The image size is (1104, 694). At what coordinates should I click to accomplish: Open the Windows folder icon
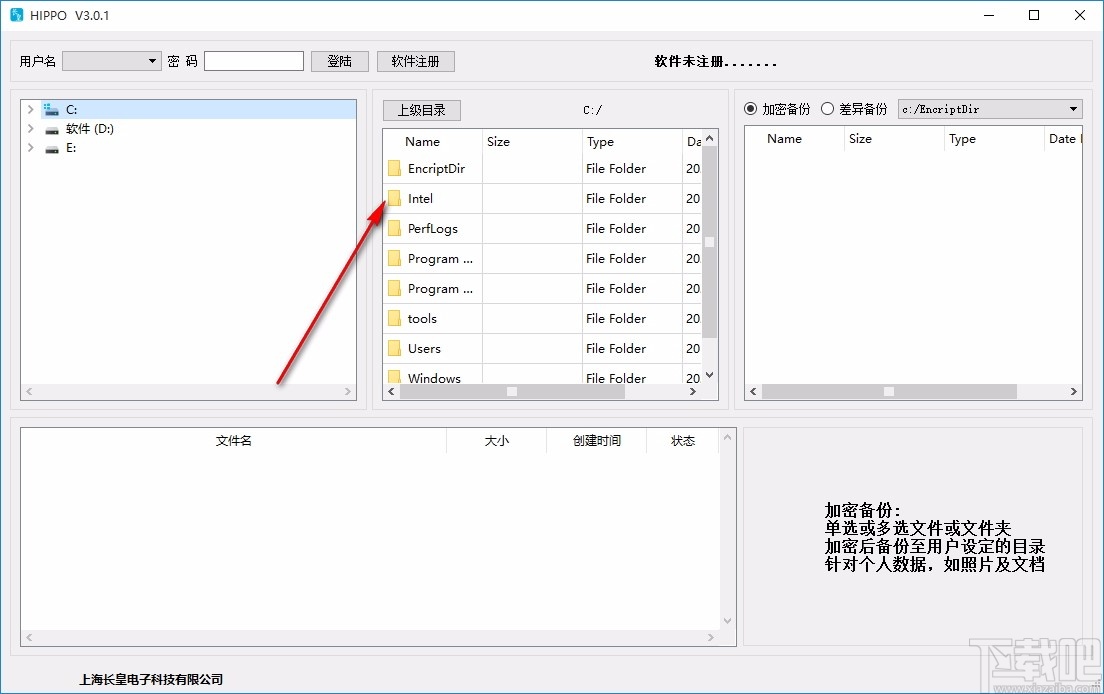coord(394,377)
